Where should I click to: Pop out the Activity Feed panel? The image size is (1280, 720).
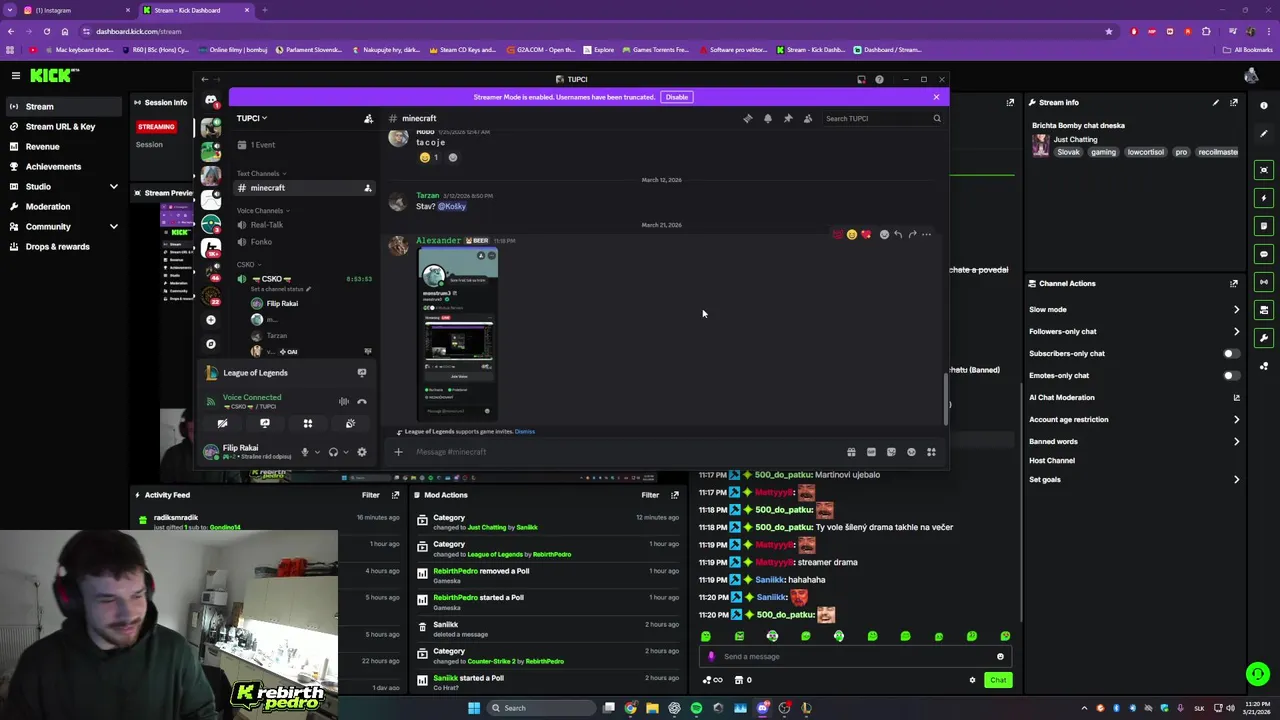tap(396, 495)
